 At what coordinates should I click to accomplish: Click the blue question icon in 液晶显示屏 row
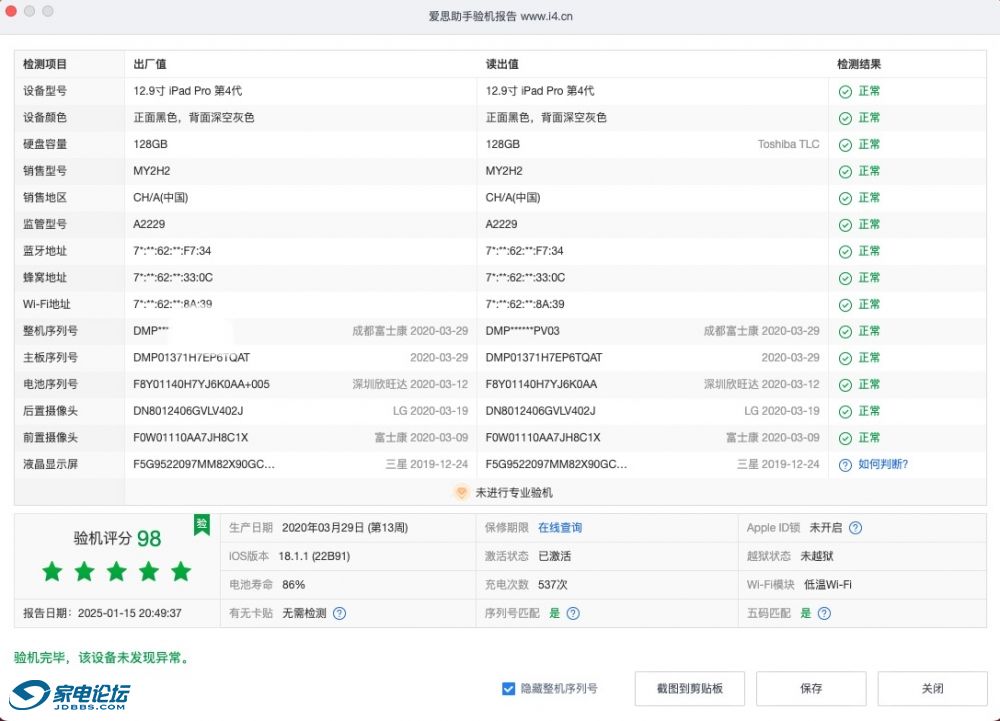click(845, 465)
